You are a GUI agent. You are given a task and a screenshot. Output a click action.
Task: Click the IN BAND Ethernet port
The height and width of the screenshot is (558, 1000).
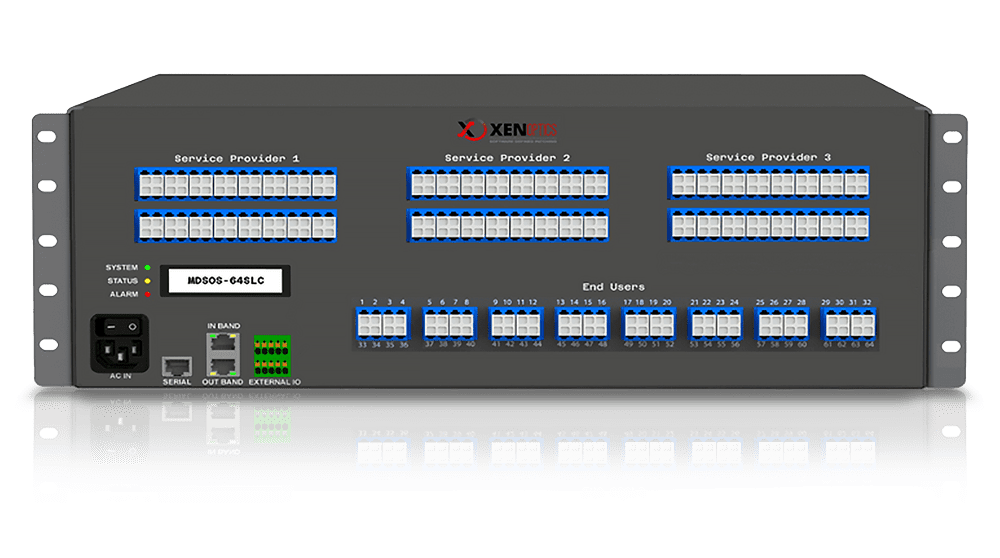coord(224,343)
